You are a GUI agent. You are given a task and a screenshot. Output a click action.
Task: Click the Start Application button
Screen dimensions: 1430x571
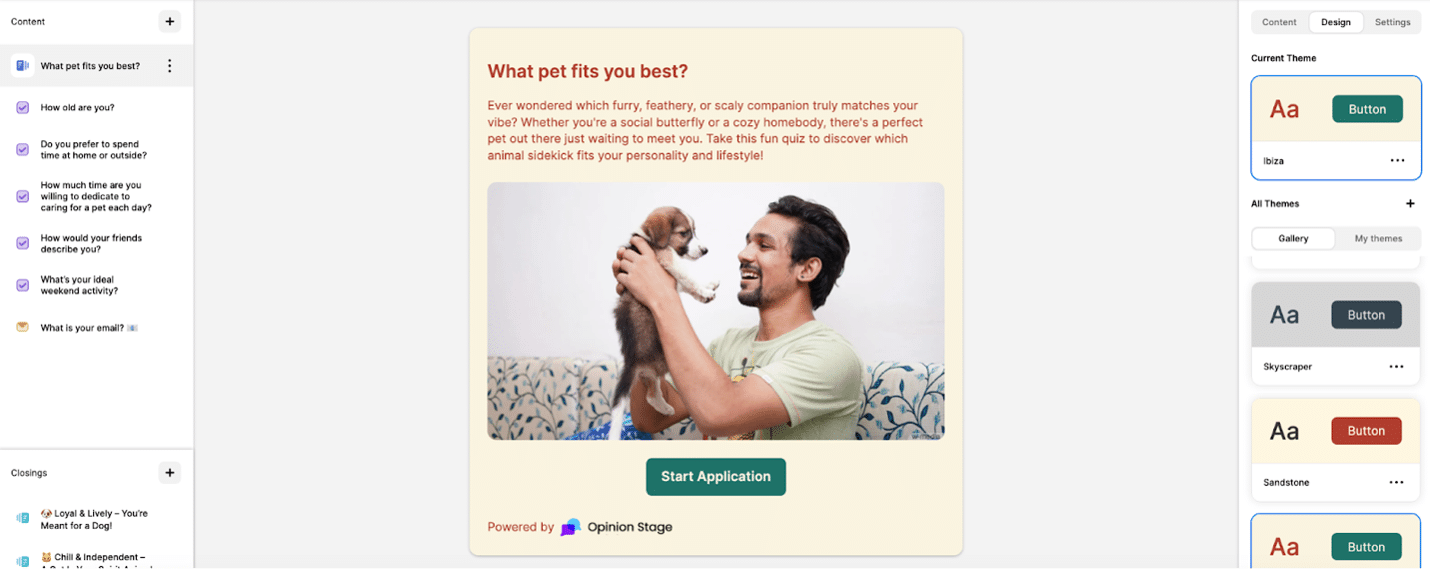(x=716, y=477)
